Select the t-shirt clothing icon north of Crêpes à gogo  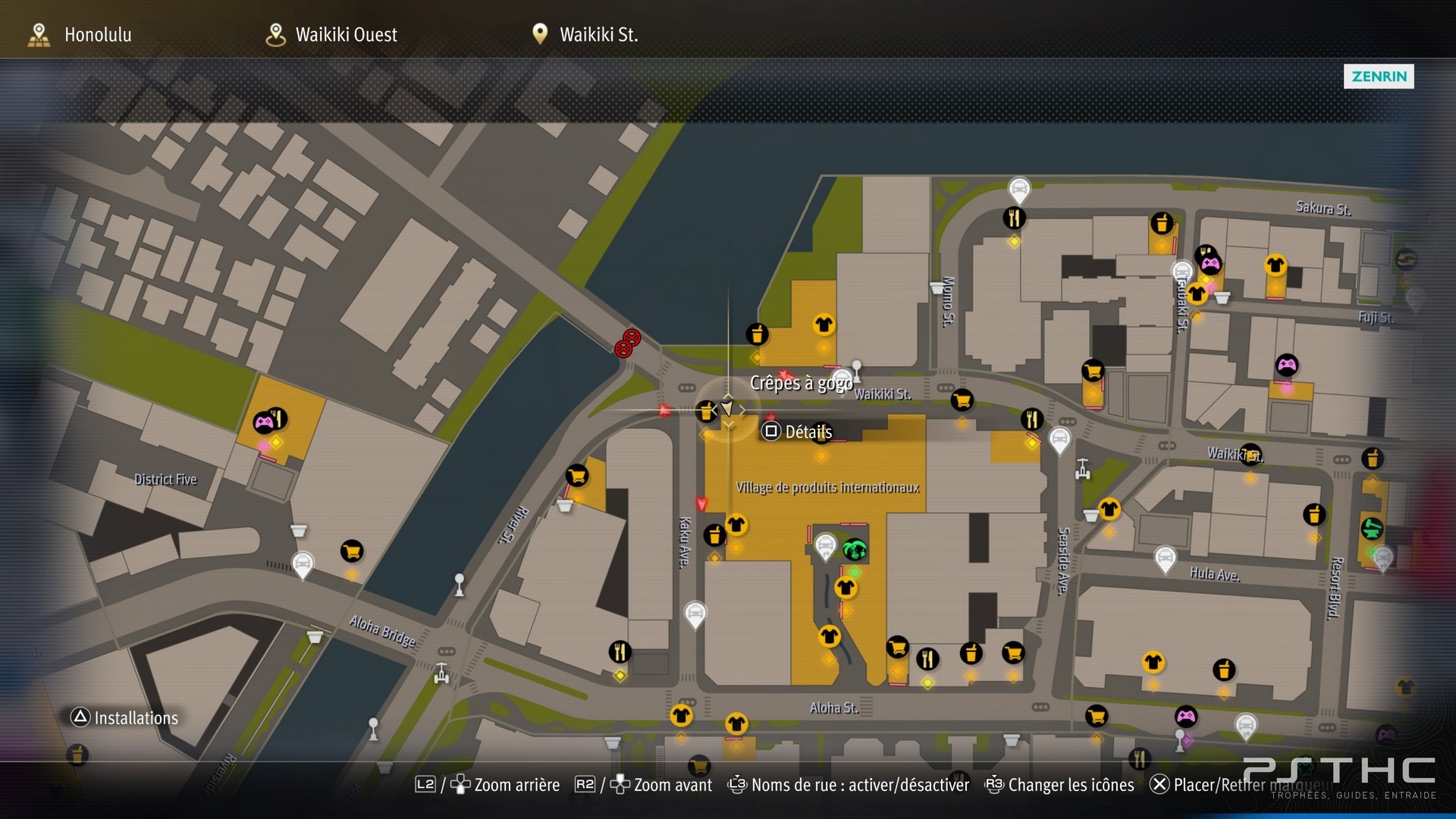tap(824, 325)
